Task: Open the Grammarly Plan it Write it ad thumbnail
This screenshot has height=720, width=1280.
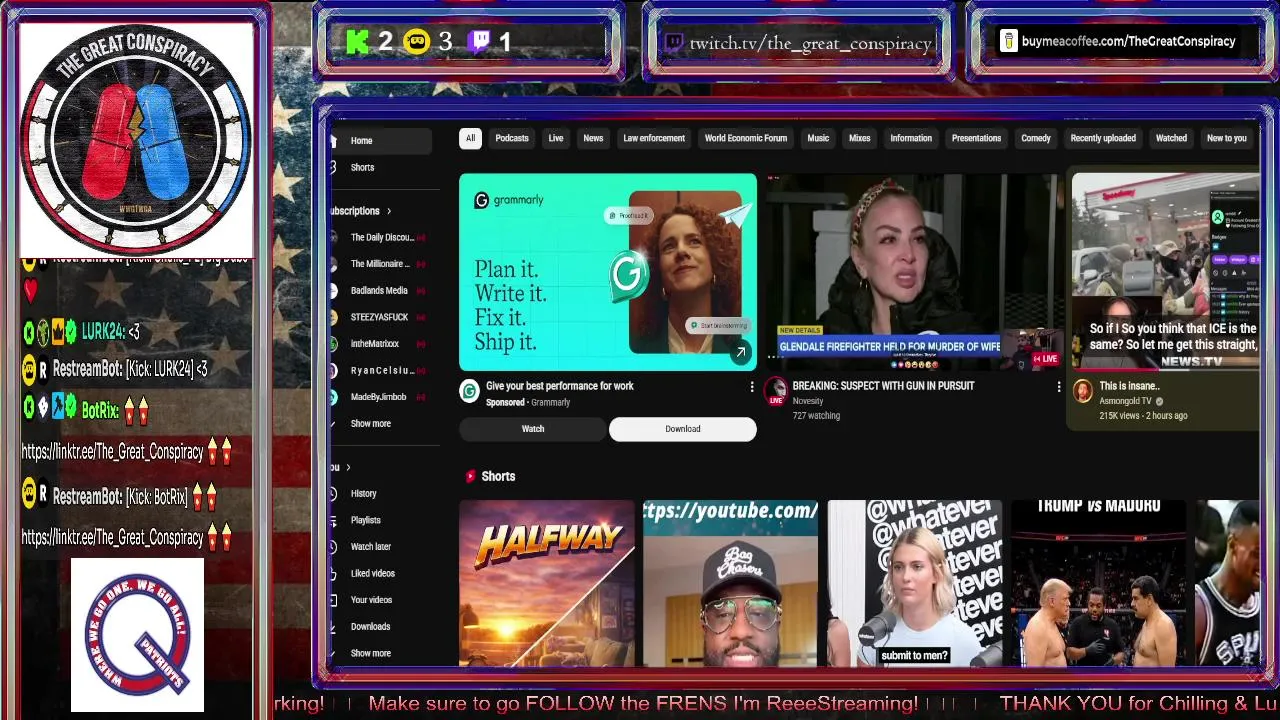Action: point(608,272)
